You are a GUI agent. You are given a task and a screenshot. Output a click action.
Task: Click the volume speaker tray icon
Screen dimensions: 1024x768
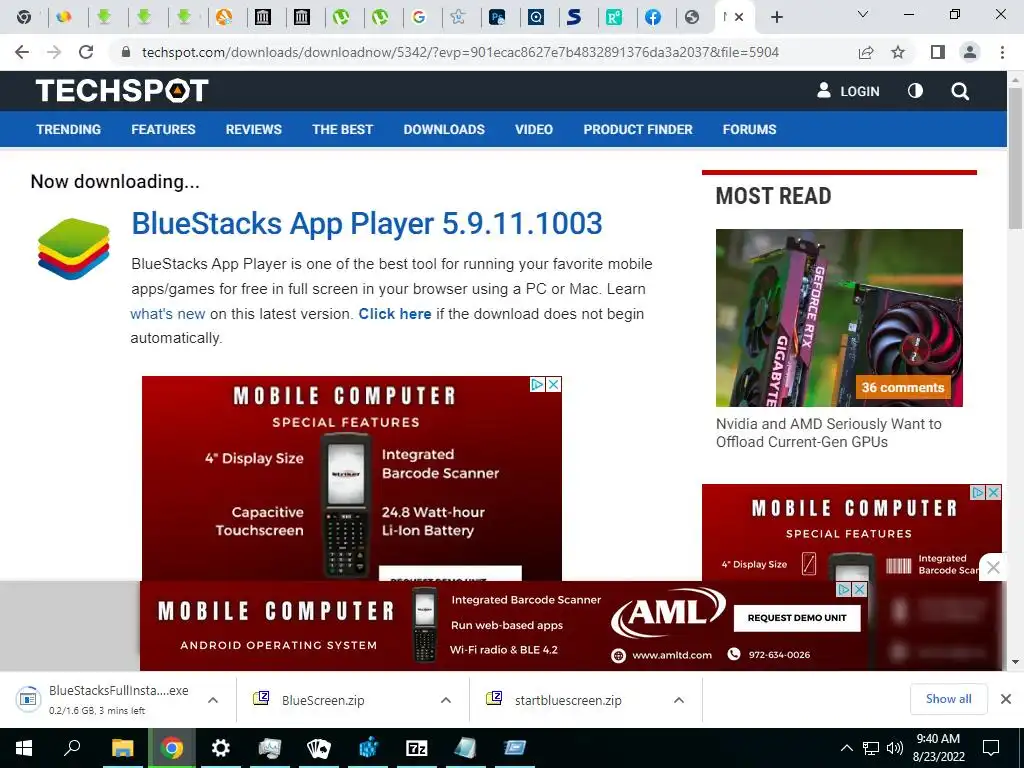pos(895,748)
